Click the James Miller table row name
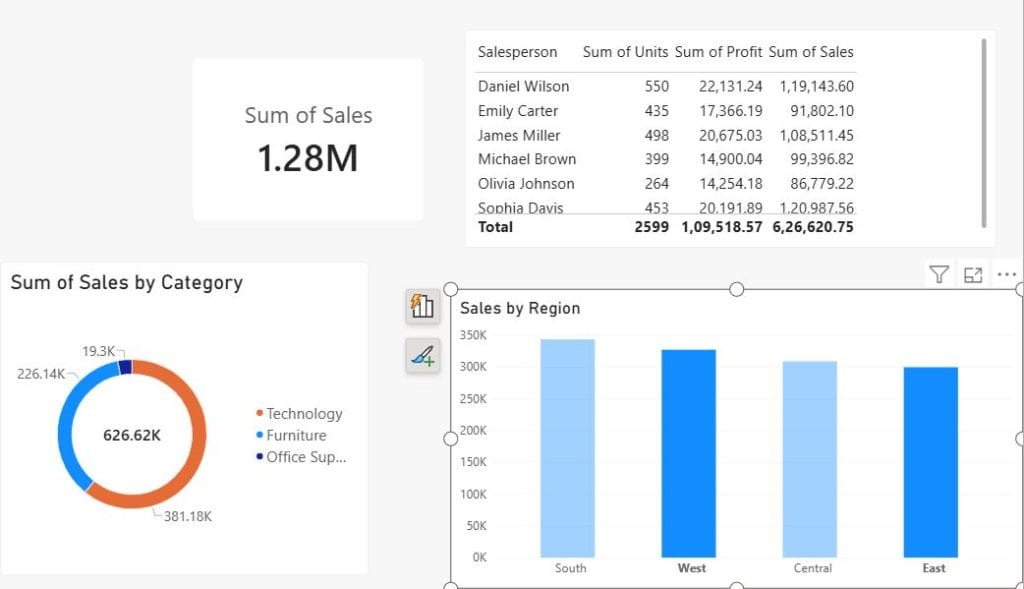The image size is (1024, 589). 519,135
